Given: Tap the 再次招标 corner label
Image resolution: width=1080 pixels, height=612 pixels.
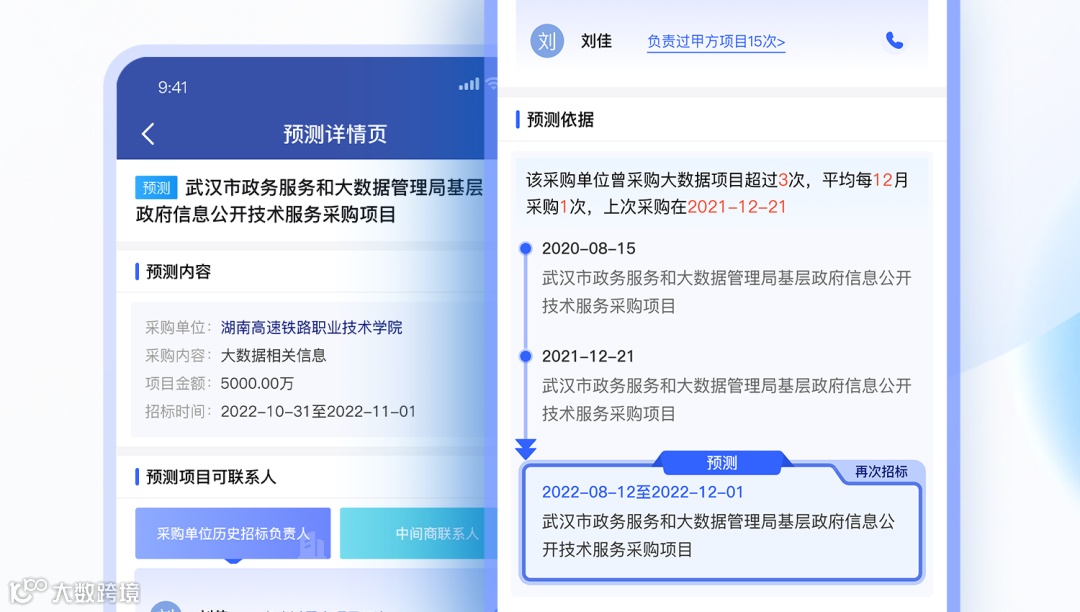Looking at the screenshot, I should pyautogui.click(x=881, y=472).
